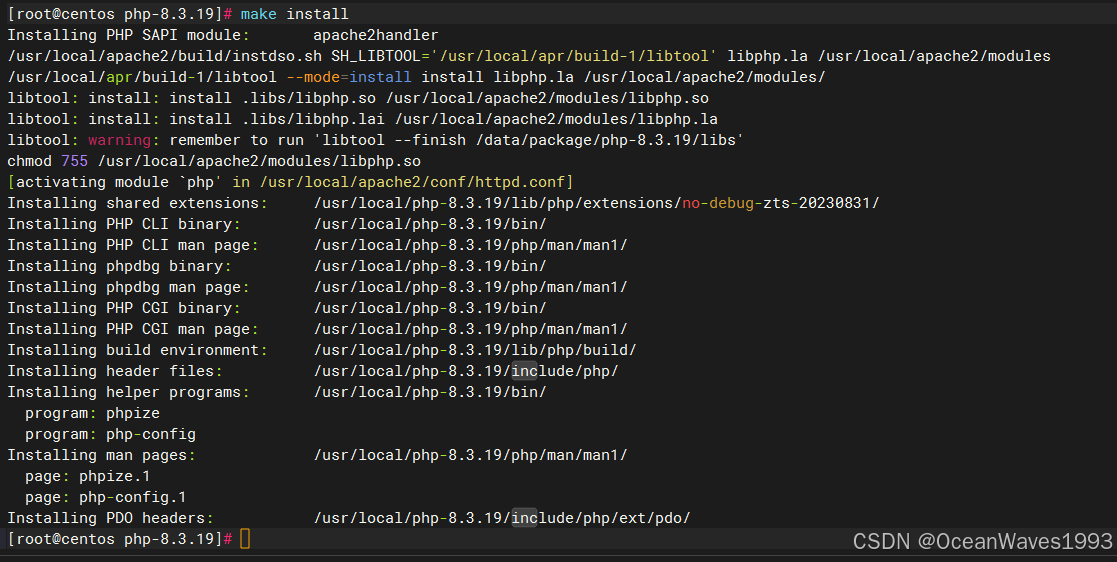Click the '/usr/local/apache2/conf/httpd.conf' path
This screenshot has width=1117, height=562.
point(412,182)
